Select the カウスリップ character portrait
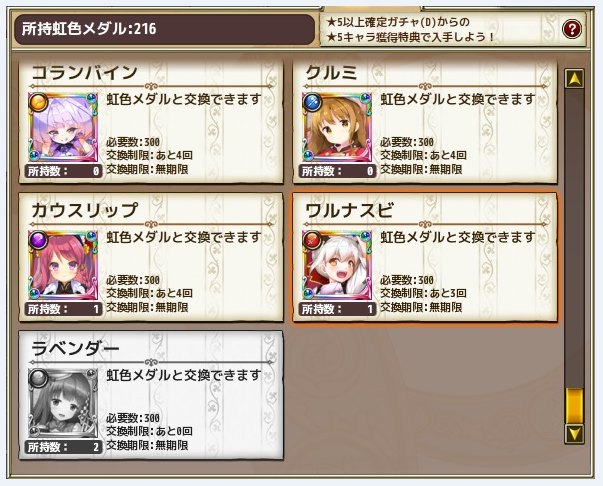 click(x=63, y=265)
